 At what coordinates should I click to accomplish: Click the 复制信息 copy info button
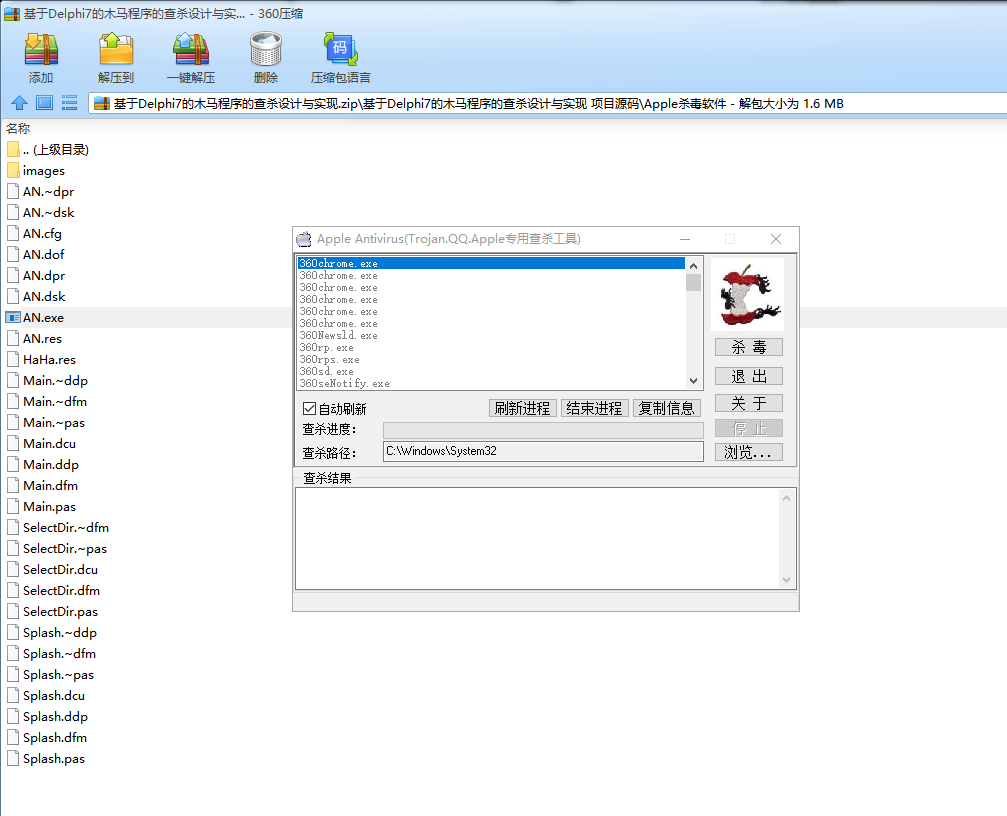(x=667, y=408)
